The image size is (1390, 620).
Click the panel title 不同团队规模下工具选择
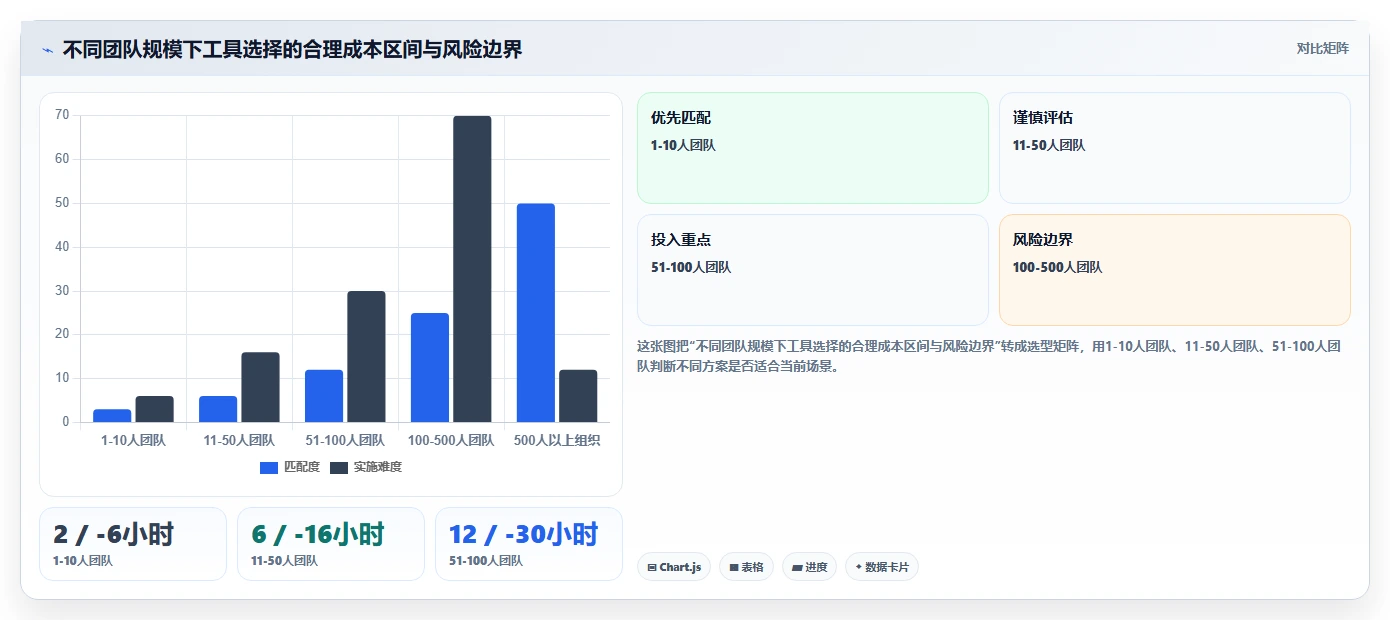coord(292,49)
